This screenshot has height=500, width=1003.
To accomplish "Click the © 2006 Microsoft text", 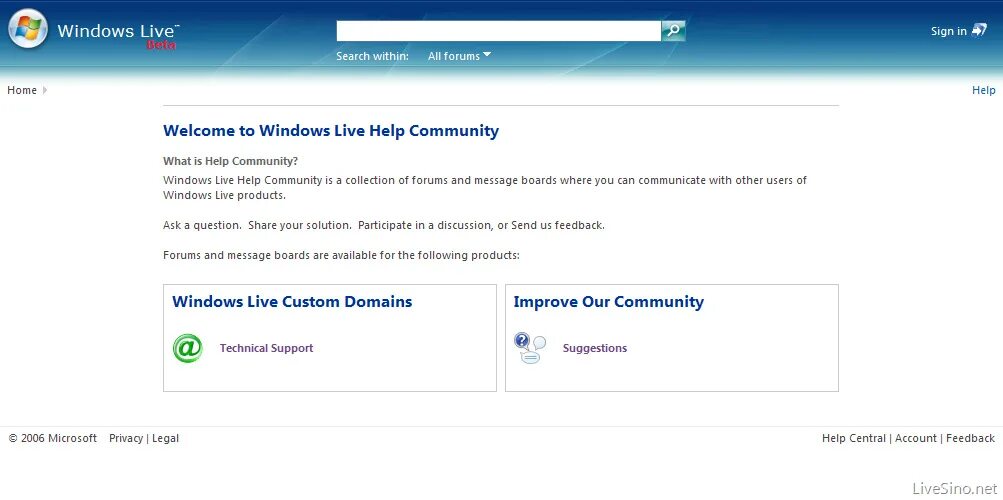I will pyautogui.click(x=52, y=438).
